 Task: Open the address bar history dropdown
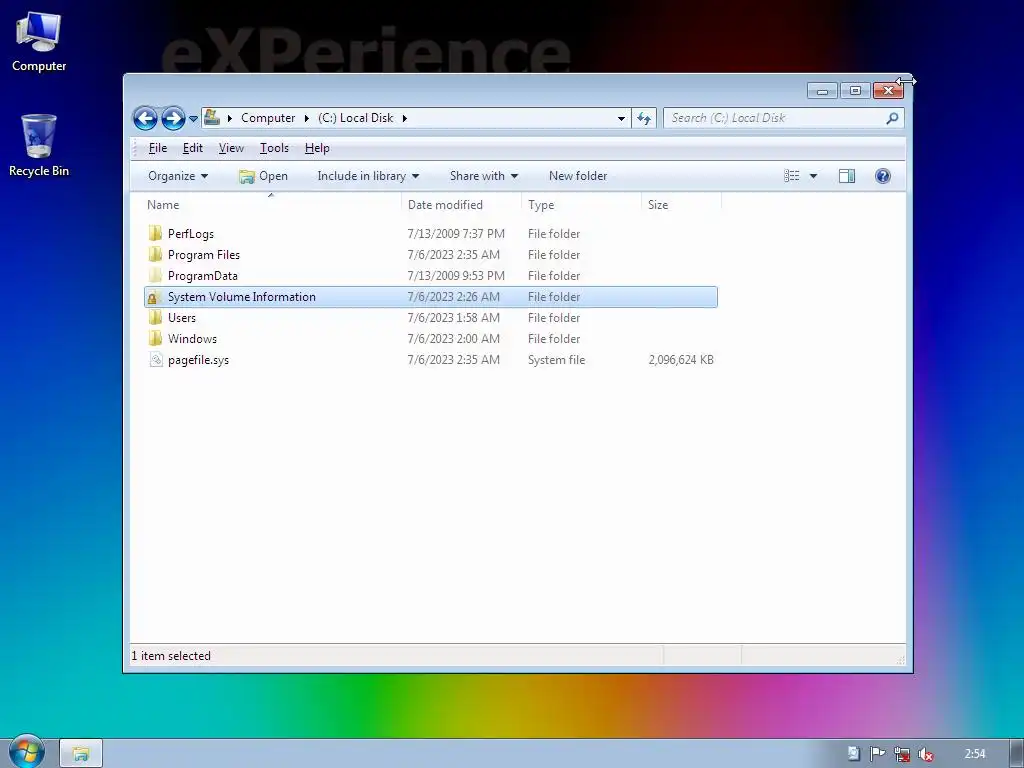621,118
